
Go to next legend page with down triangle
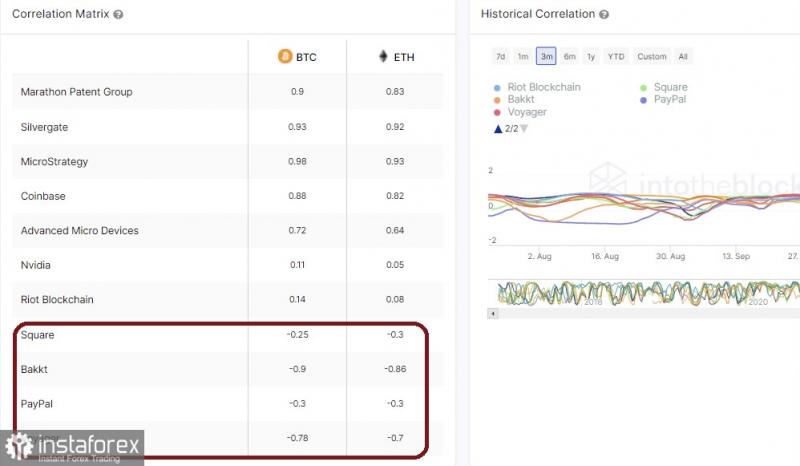pos(524,129)
